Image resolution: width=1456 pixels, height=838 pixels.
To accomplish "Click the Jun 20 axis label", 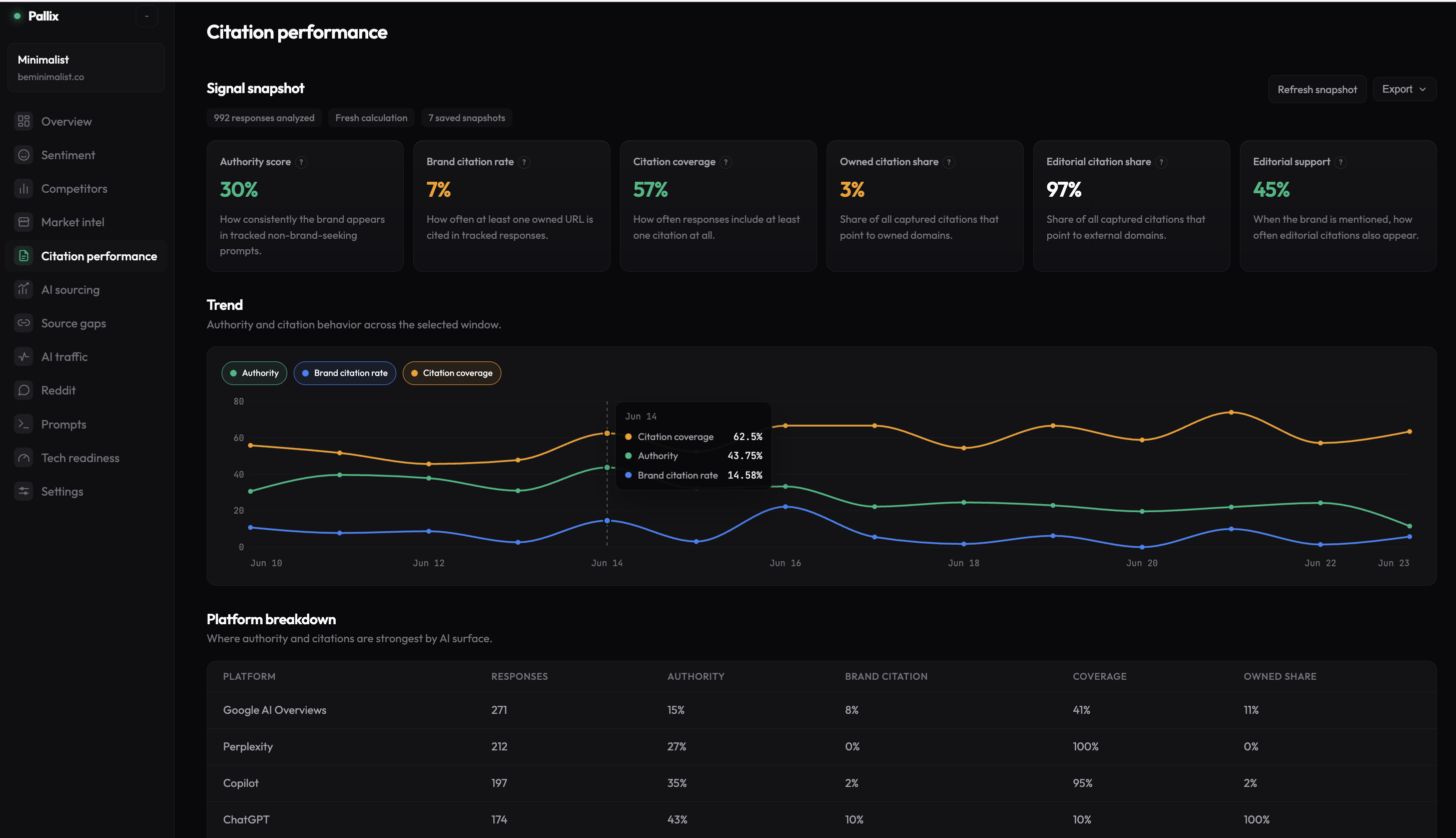I will (1142, 563).
